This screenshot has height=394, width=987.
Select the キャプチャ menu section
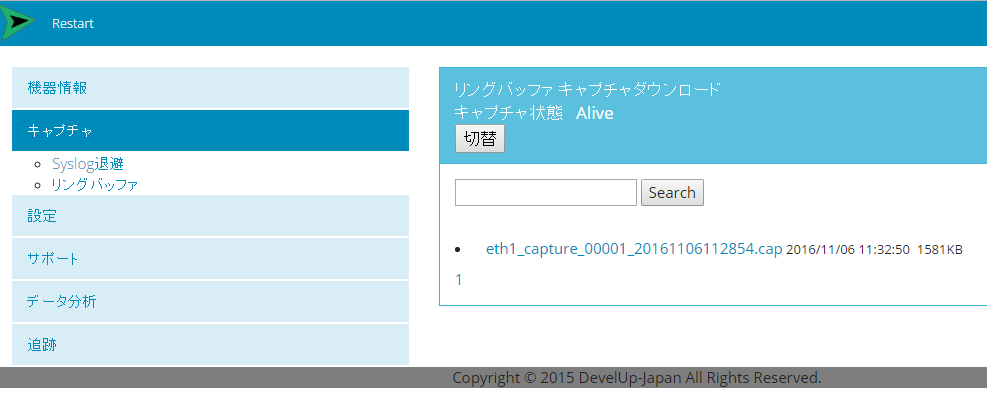pyautogui.click(x=210, y=130)
